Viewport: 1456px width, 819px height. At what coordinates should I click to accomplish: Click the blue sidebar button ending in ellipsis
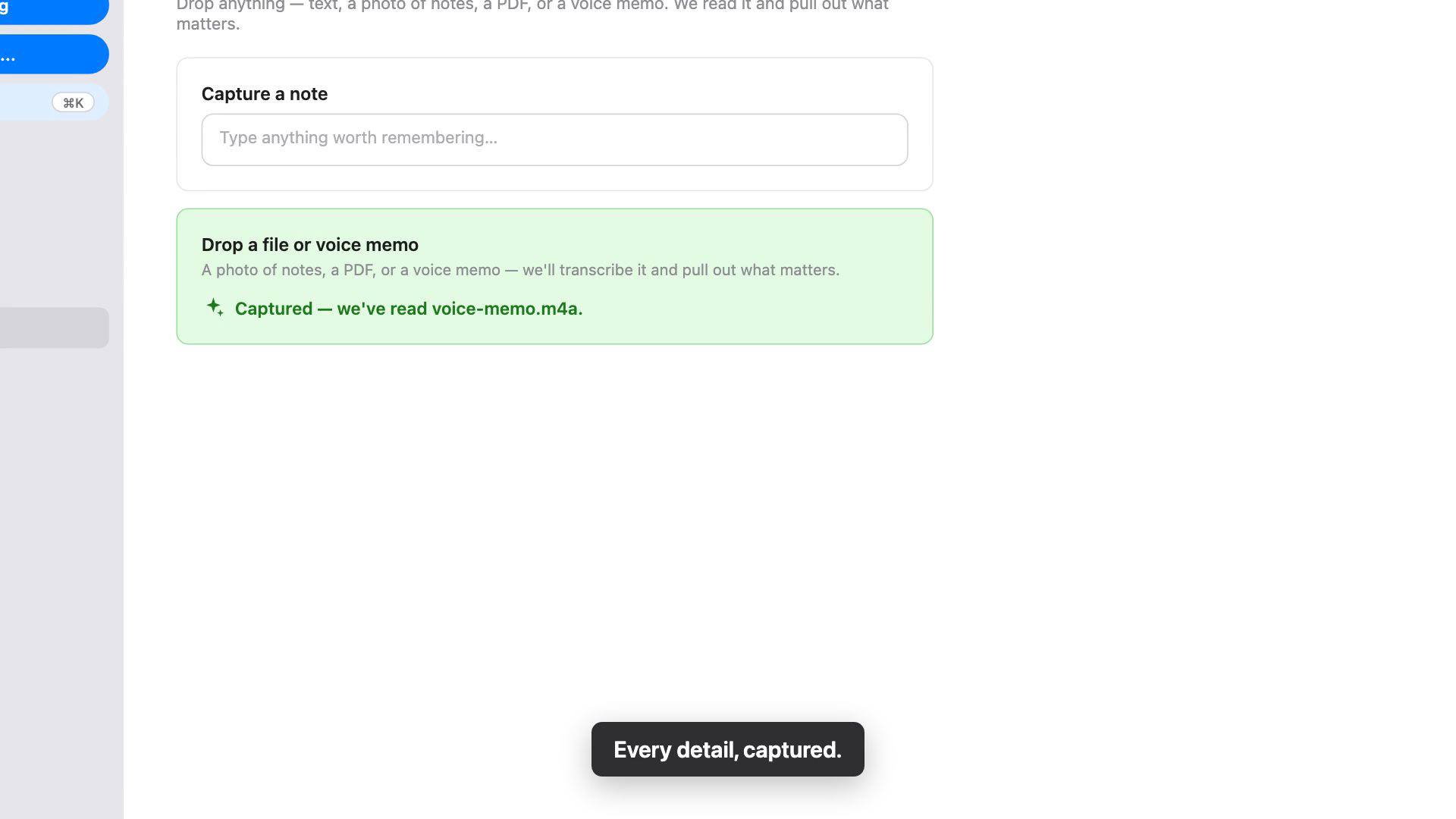[x=53, y=54]
